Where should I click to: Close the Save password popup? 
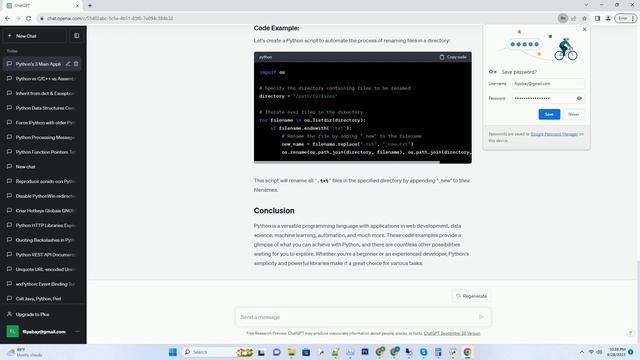click(584, 29)
